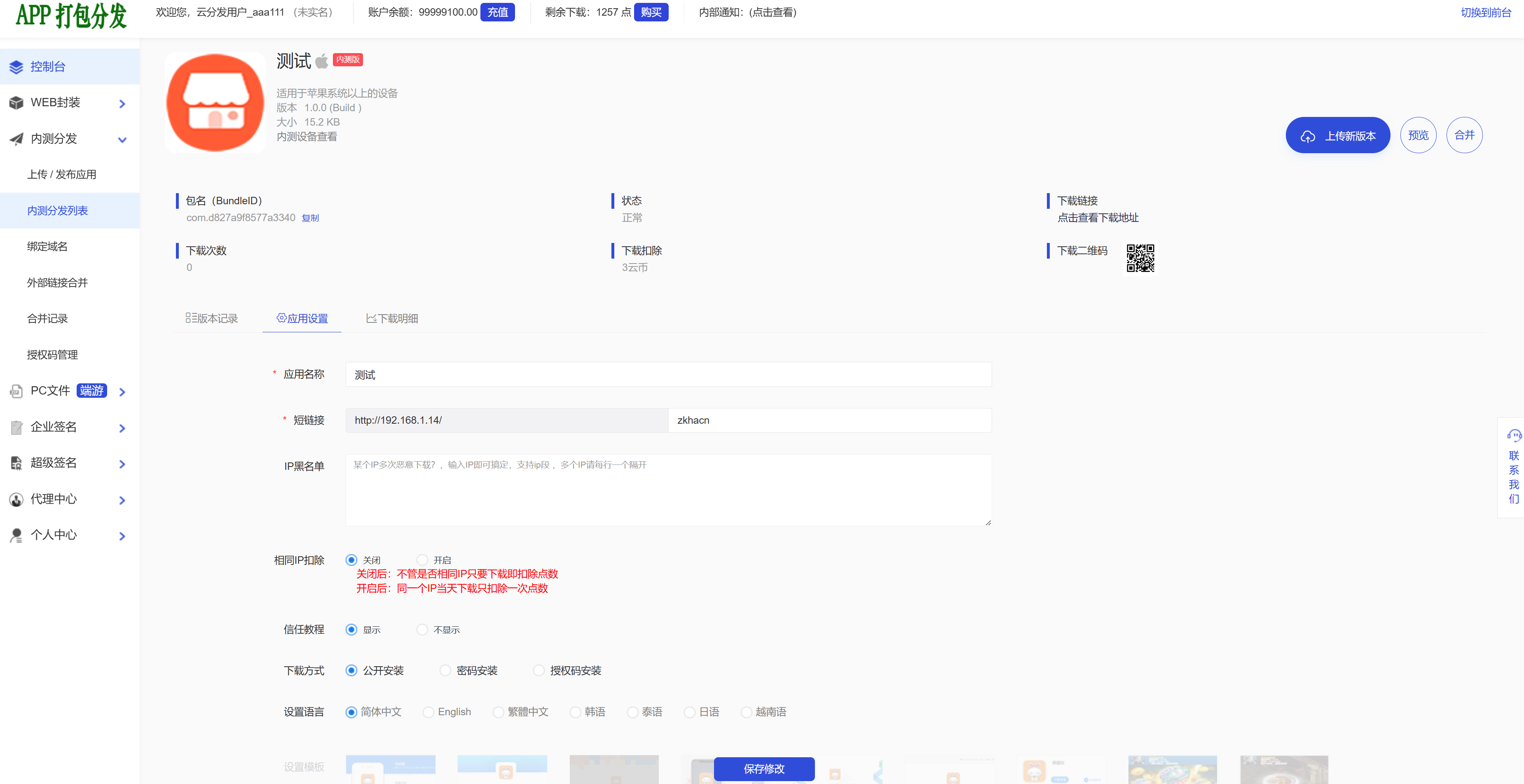
Task: Click the download QR code image
Action: (1140, 258)
